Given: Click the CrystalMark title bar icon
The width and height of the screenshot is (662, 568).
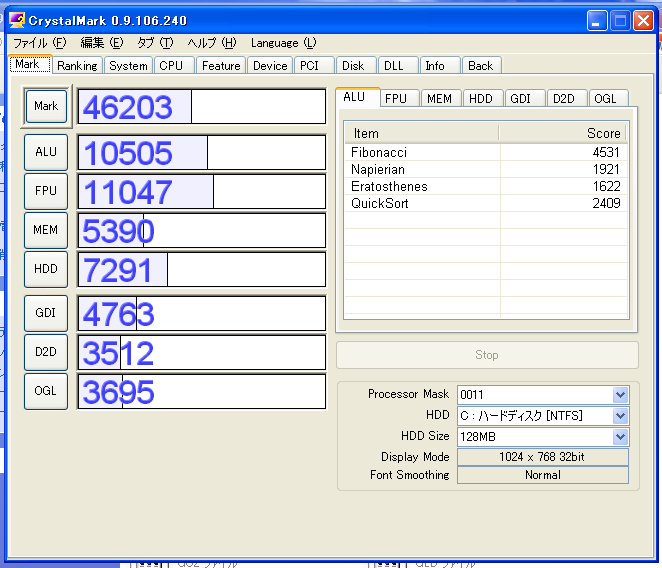Looking at the screenshot, I should pyautogui.click(x=17, y=20).
